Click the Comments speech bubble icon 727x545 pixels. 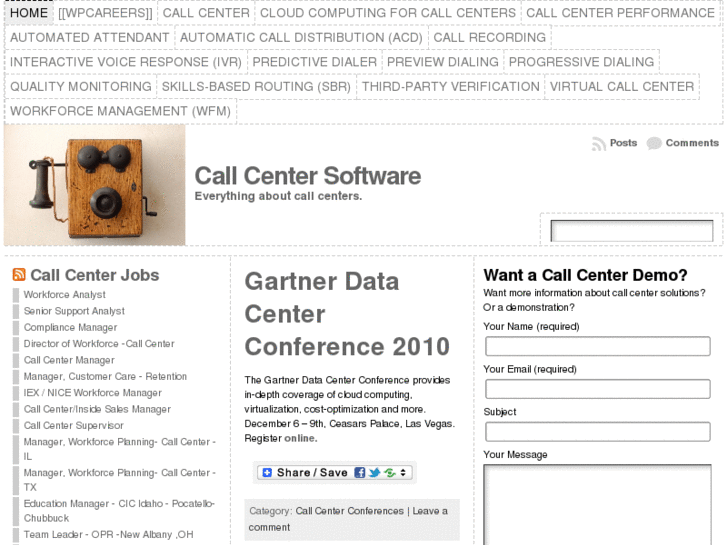tap(654, 143)
